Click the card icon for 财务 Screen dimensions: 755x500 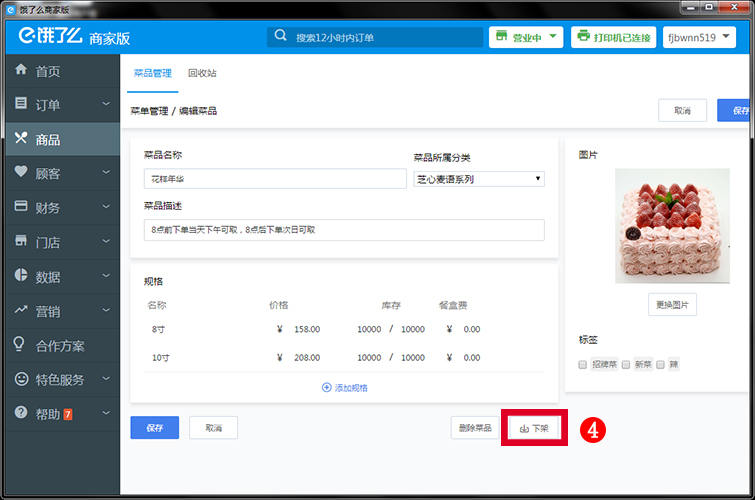click(x=21, y=207)
